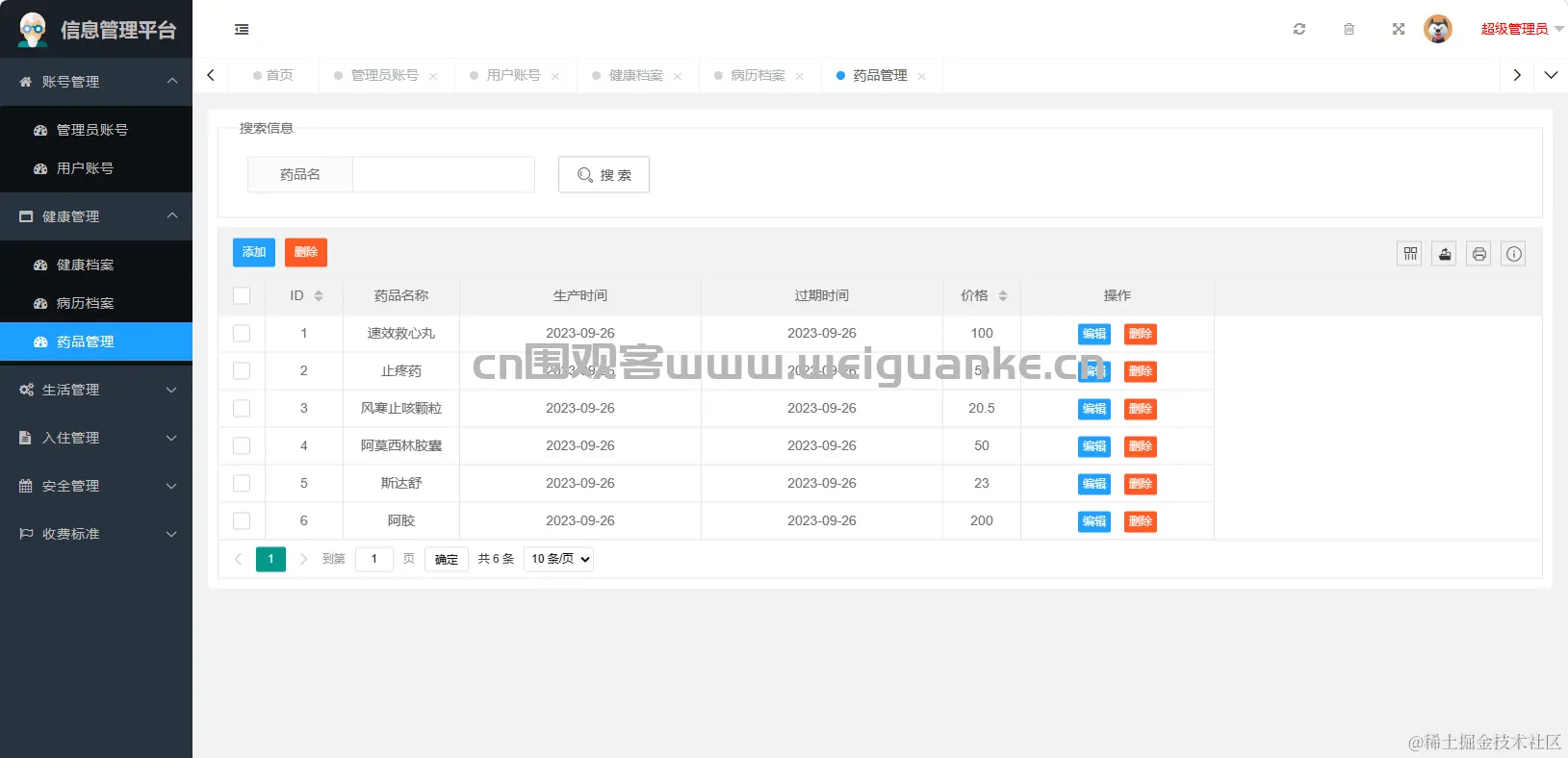Click page number 1 button
The height and width of the screenshot is (758, 1568).
[x=270, y=559]
